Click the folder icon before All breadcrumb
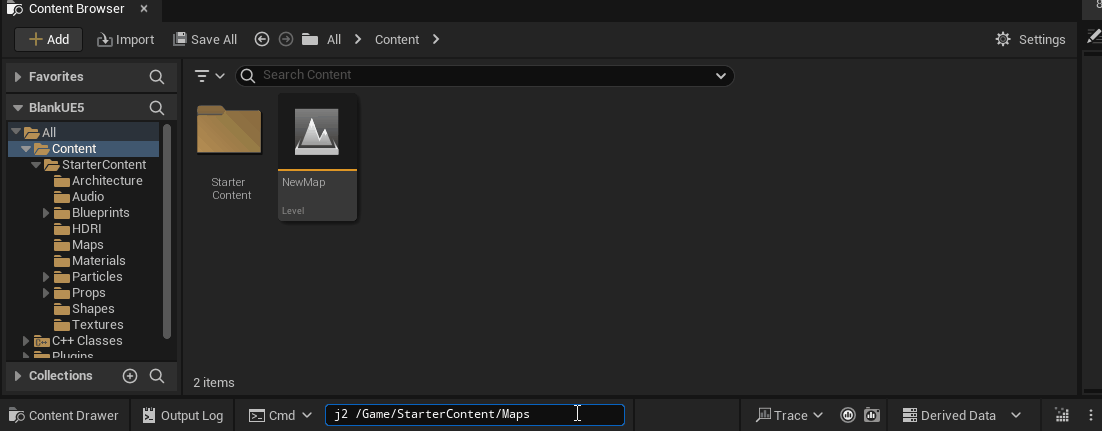The image size is (1102, 431). coord(310,39)
